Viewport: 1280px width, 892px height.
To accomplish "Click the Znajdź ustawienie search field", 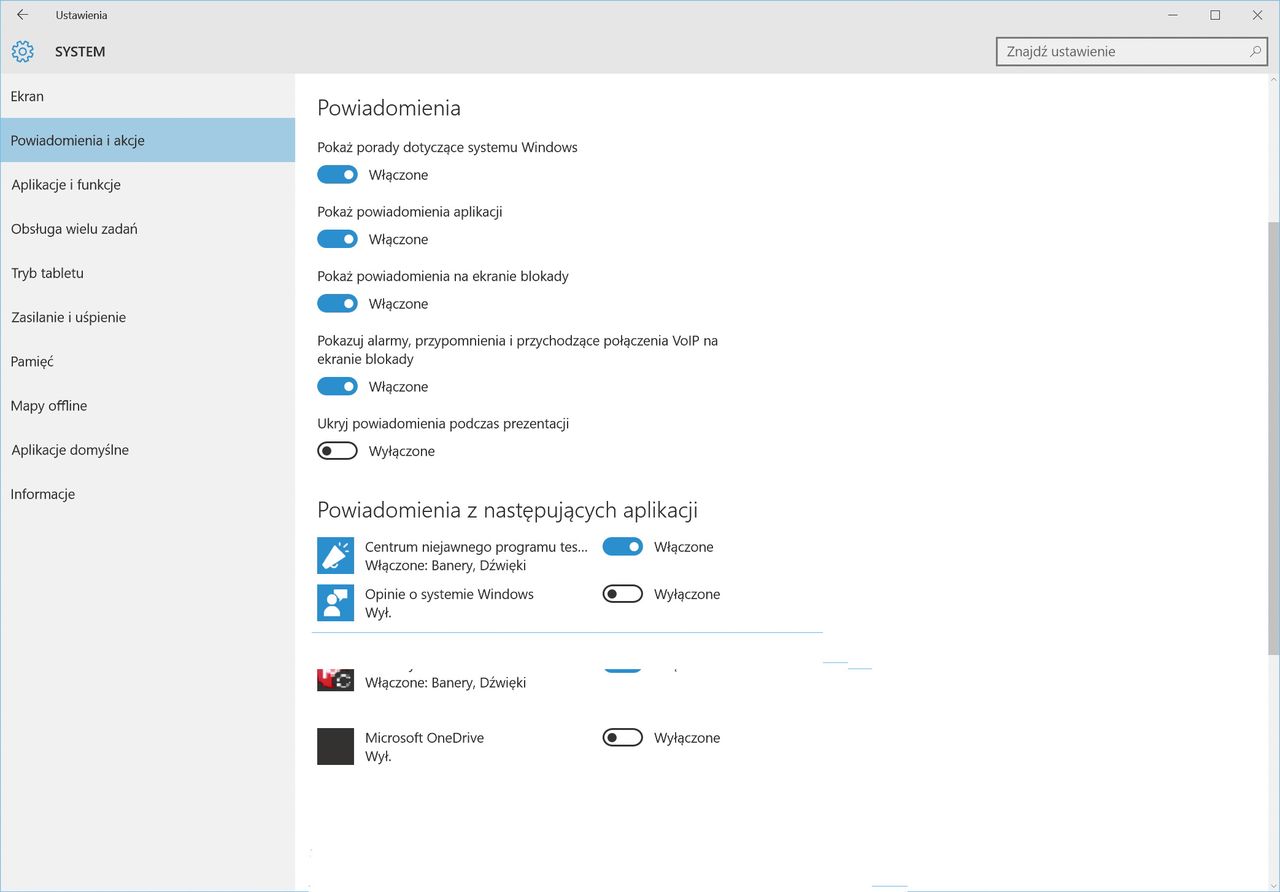I will tap(1132, 51).
